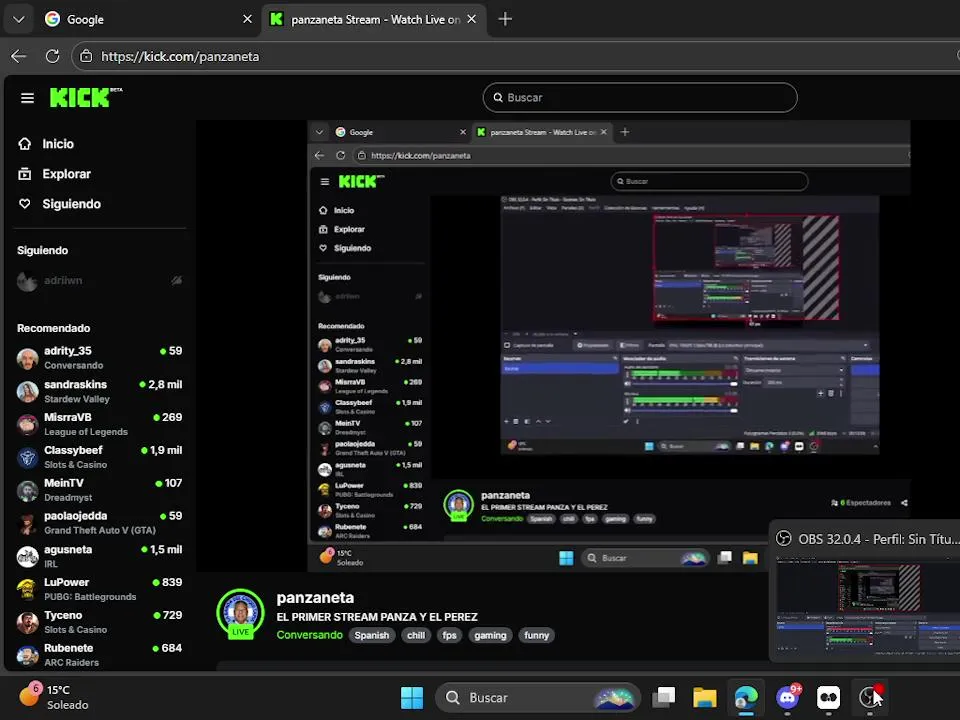
Task: Open a new browser tab
Action: point(505,20)
